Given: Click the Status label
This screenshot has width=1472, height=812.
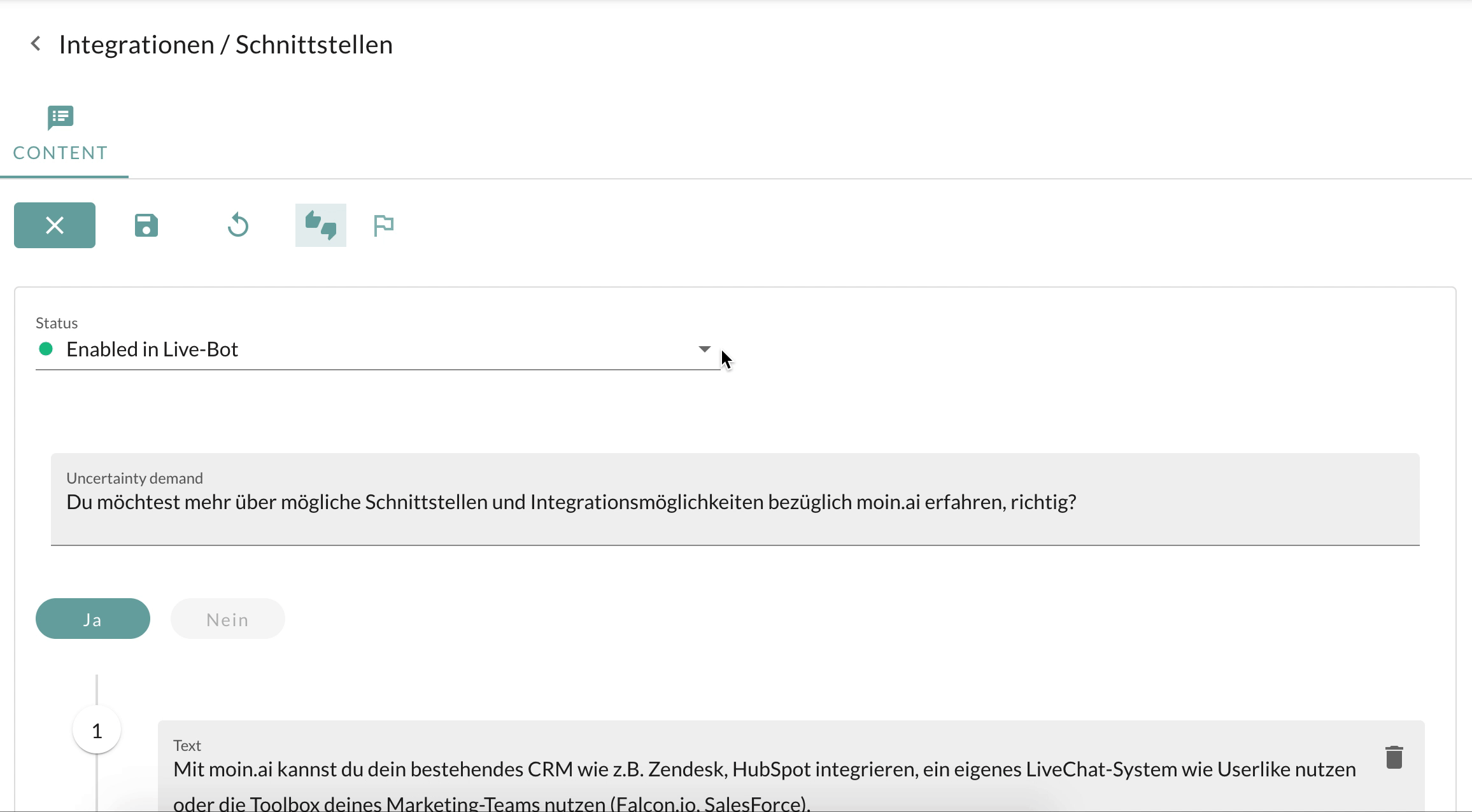Looking at the screenshot, I should coord(57,323).
